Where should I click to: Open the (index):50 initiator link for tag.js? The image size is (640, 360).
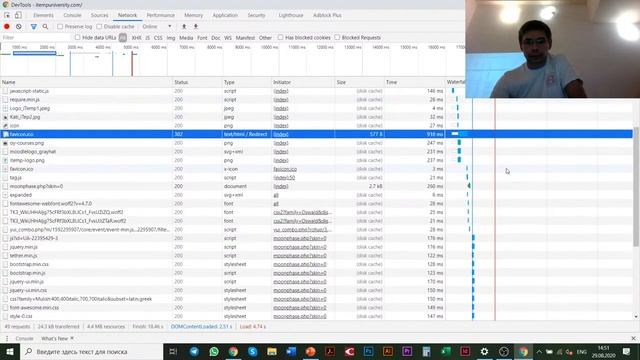[x=284, y=178]
